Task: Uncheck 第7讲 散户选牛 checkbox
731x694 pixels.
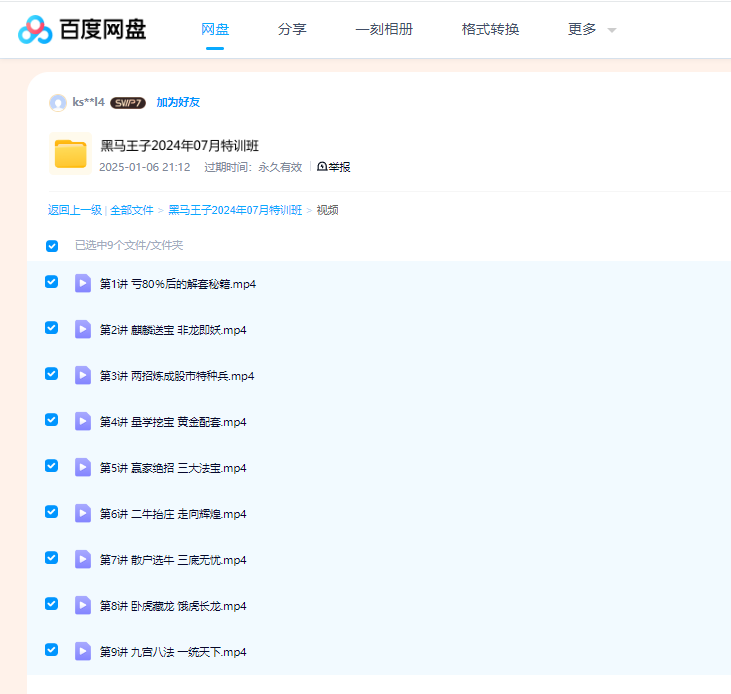Action: point(51,557)
